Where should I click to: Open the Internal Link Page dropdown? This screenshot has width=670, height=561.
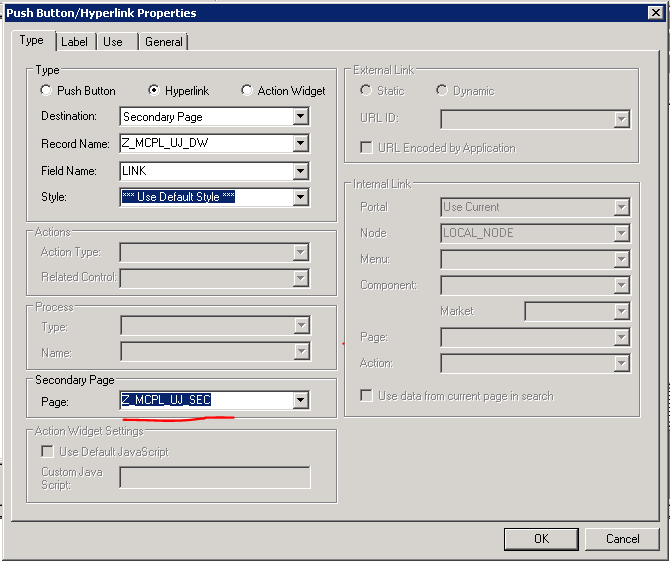tap(622, 338)
